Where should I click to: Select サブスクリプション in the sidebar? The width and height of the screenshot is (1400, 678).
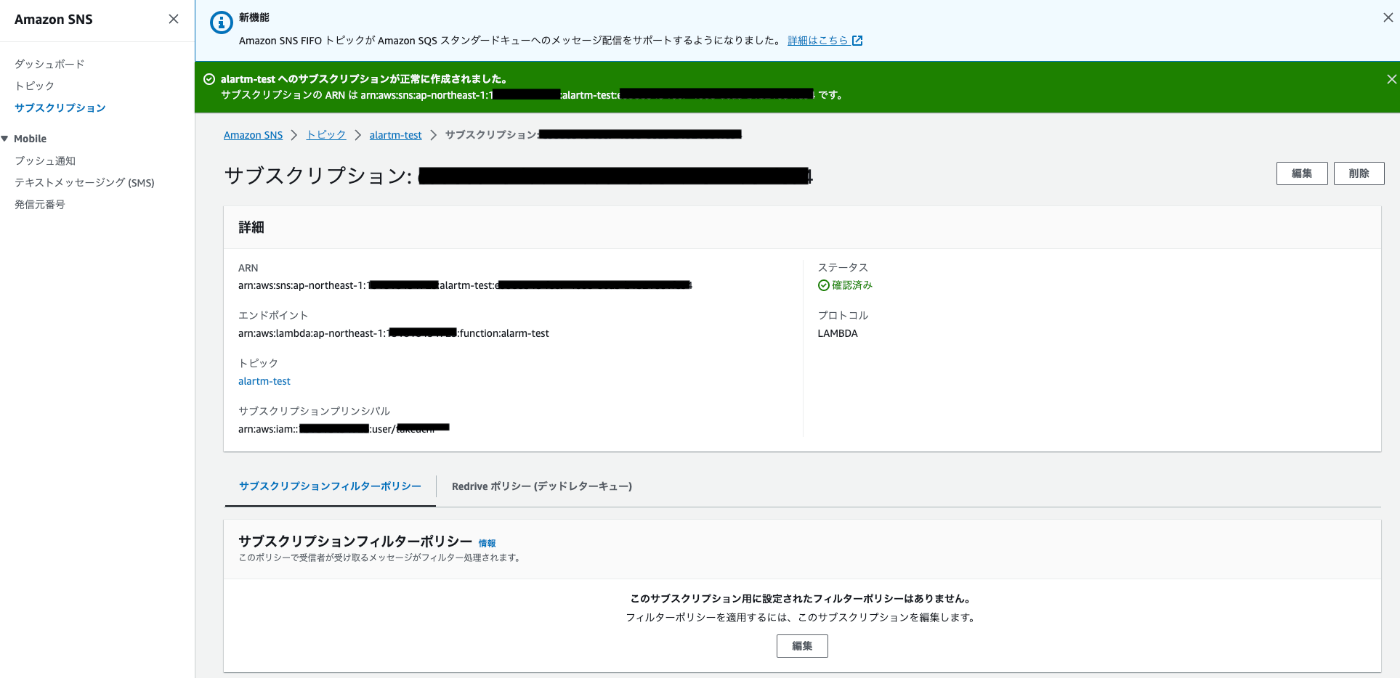pos(60,108)
